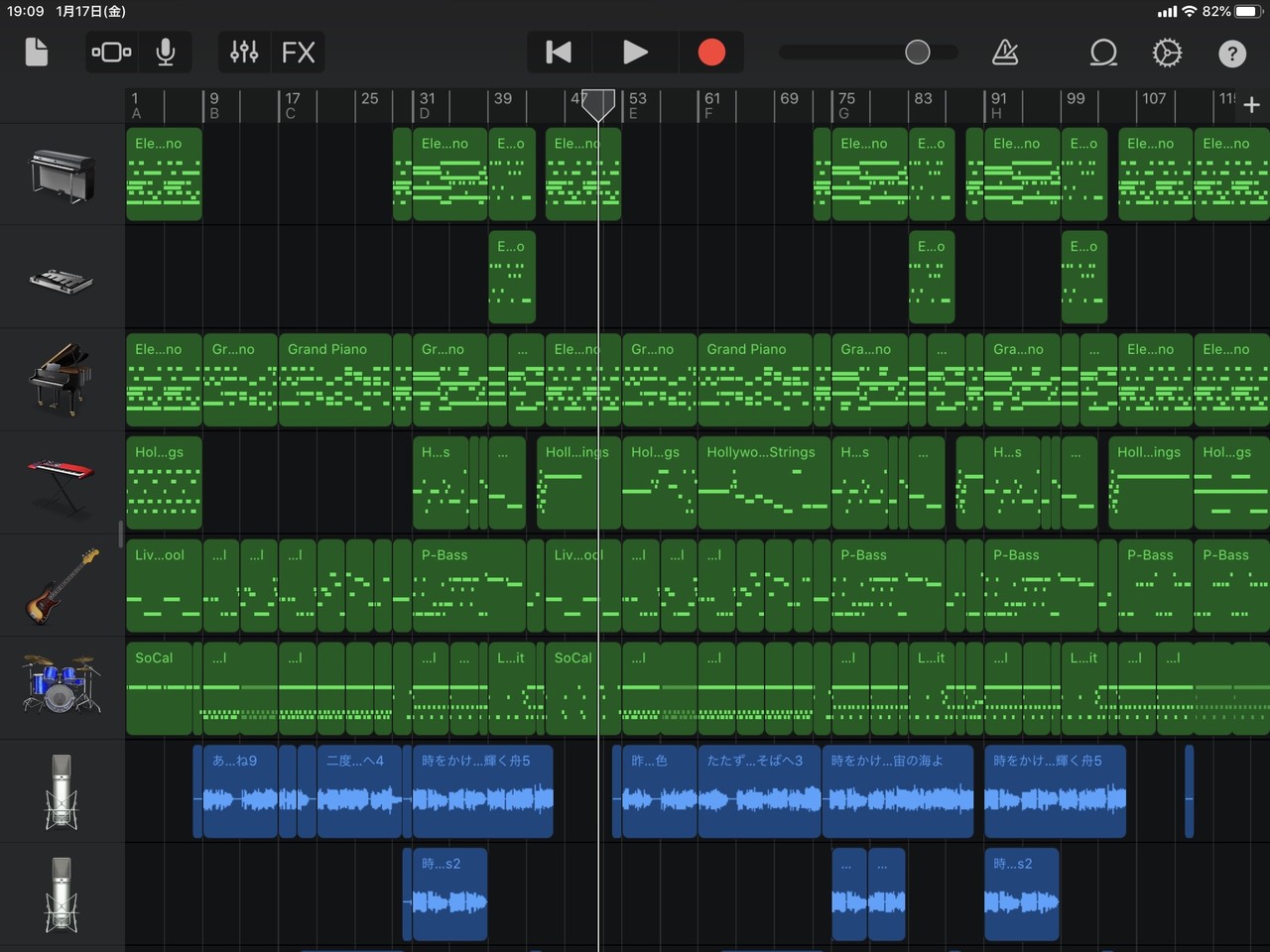This screenshot has height=952, width=1270.
Task: Select 時...s2 harmony region at bar 31
Action: (x=449, y=894)
